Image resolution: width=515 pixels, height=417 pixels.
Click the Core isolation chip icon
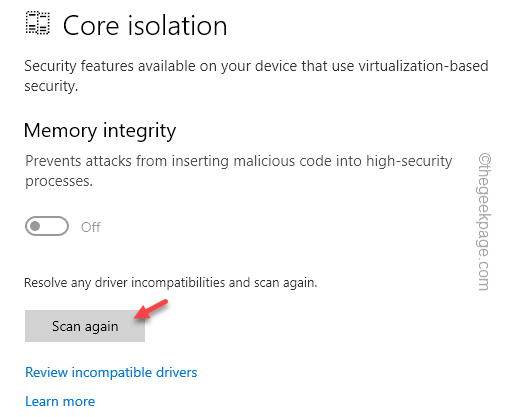[38, 23]
